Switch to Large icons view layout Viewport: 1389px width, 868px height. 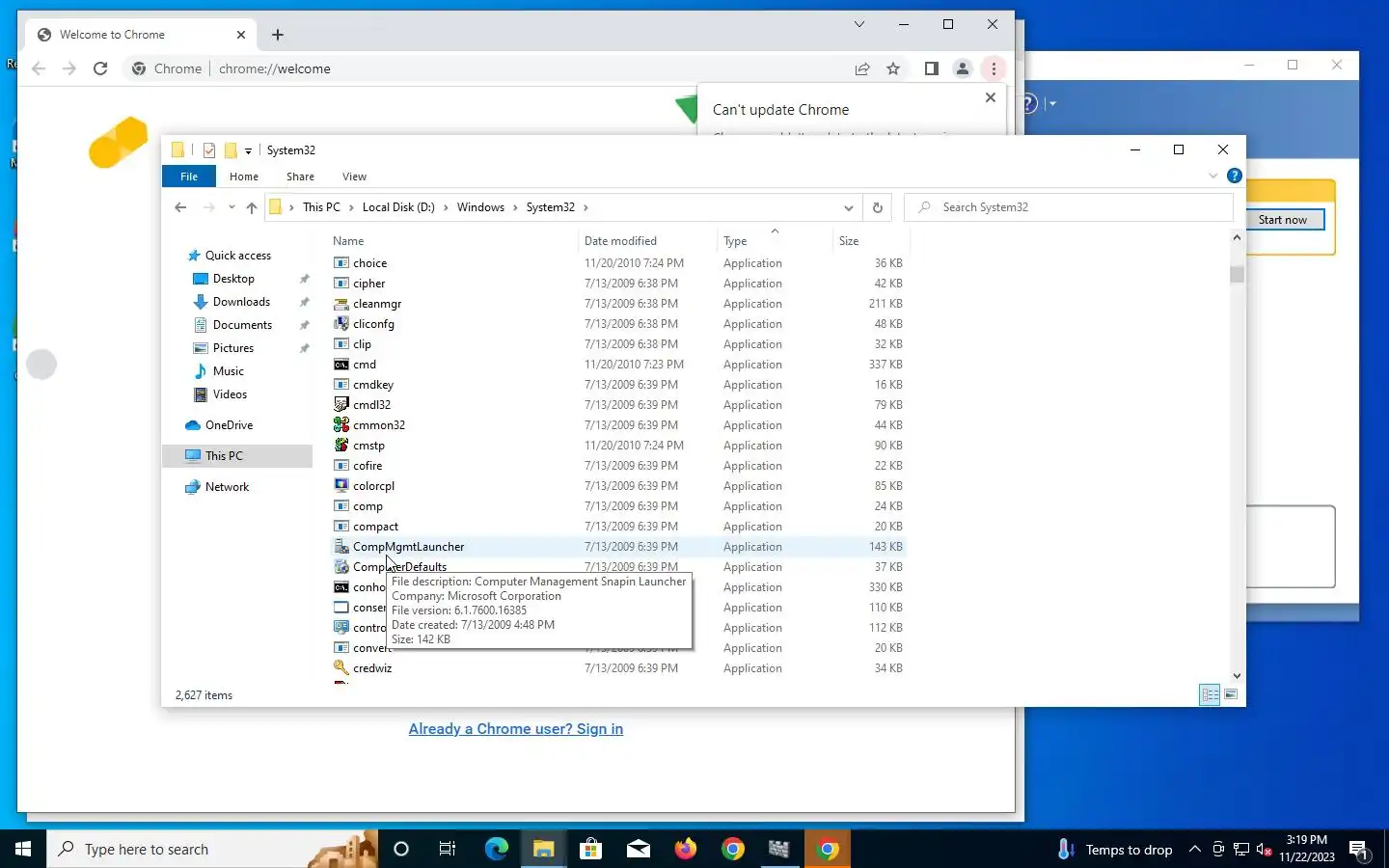click(x=1231, y=694)
